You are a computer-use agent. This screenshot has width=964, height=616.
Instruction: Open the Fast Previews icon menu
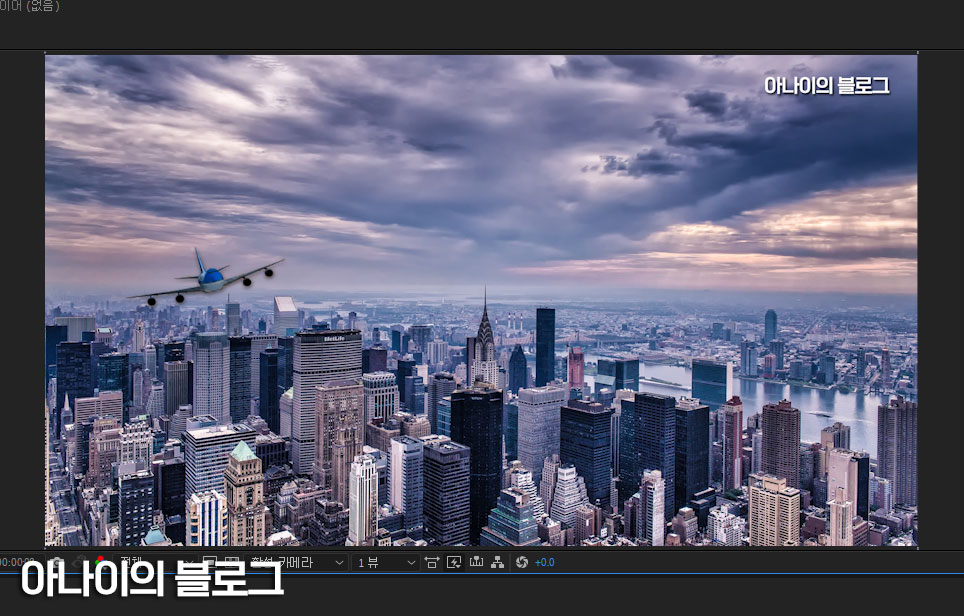(x=453, y=563)
